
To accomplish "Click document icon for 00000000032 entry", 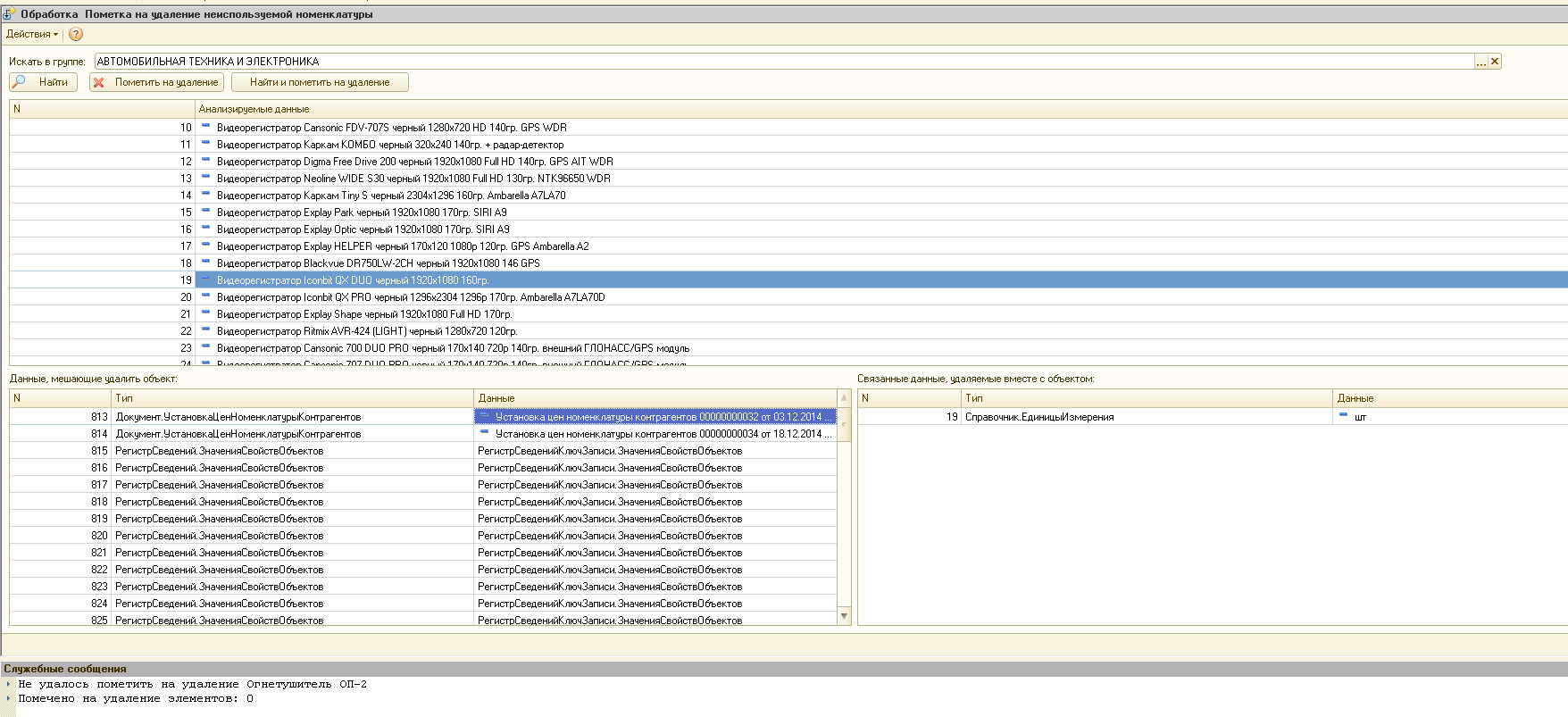I will coord(484,416).
